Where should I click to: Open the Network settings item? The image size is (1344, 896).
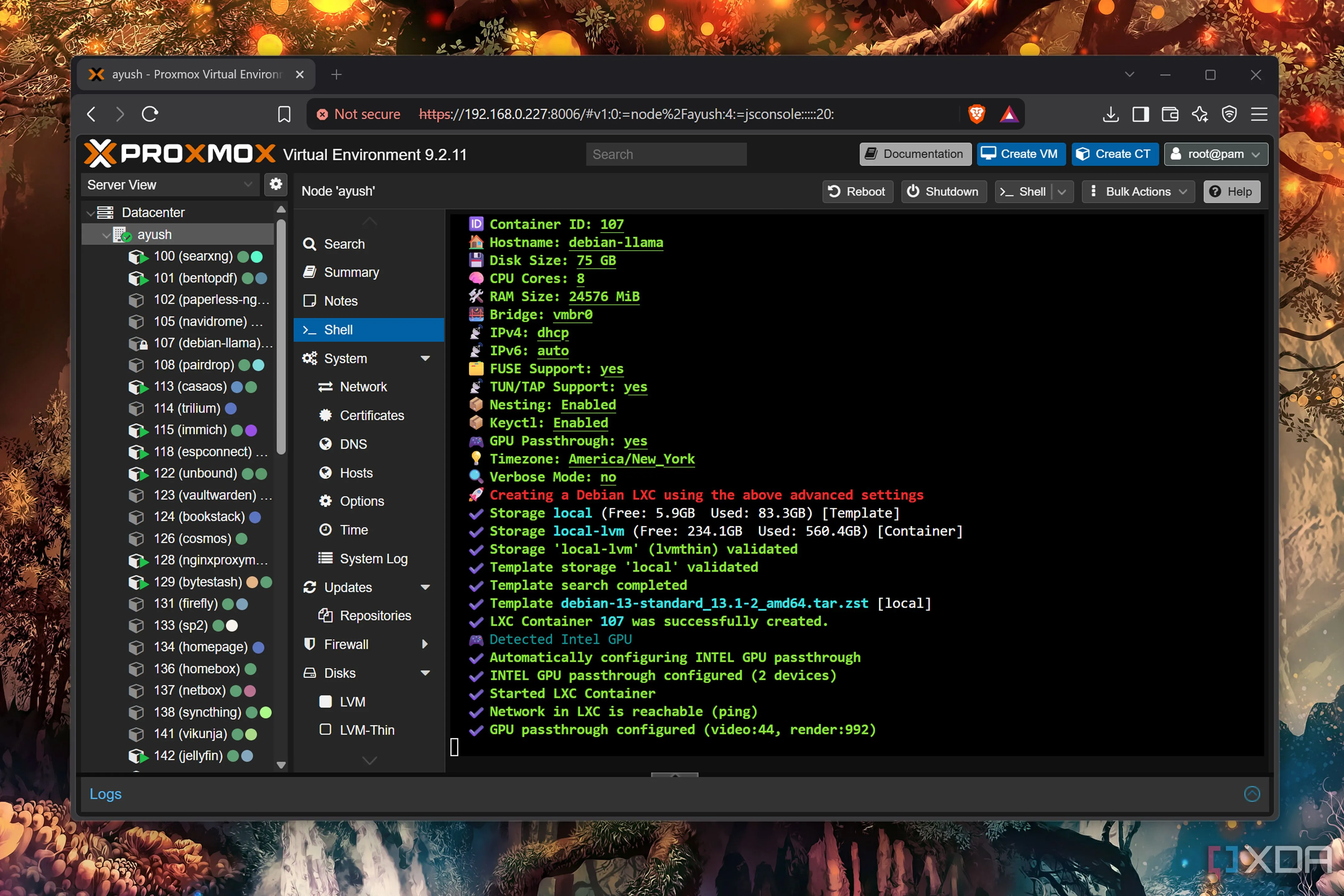pos(369,387)
